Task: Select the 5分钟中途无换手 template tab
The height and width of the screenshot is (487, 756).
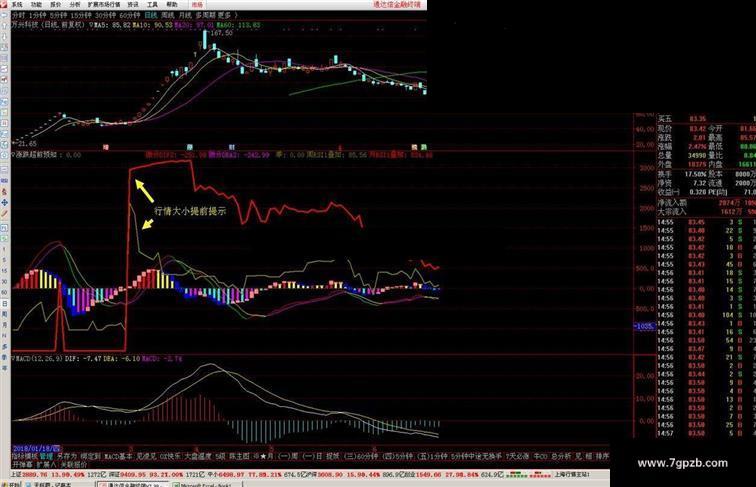Action: [x=476, y=456]
